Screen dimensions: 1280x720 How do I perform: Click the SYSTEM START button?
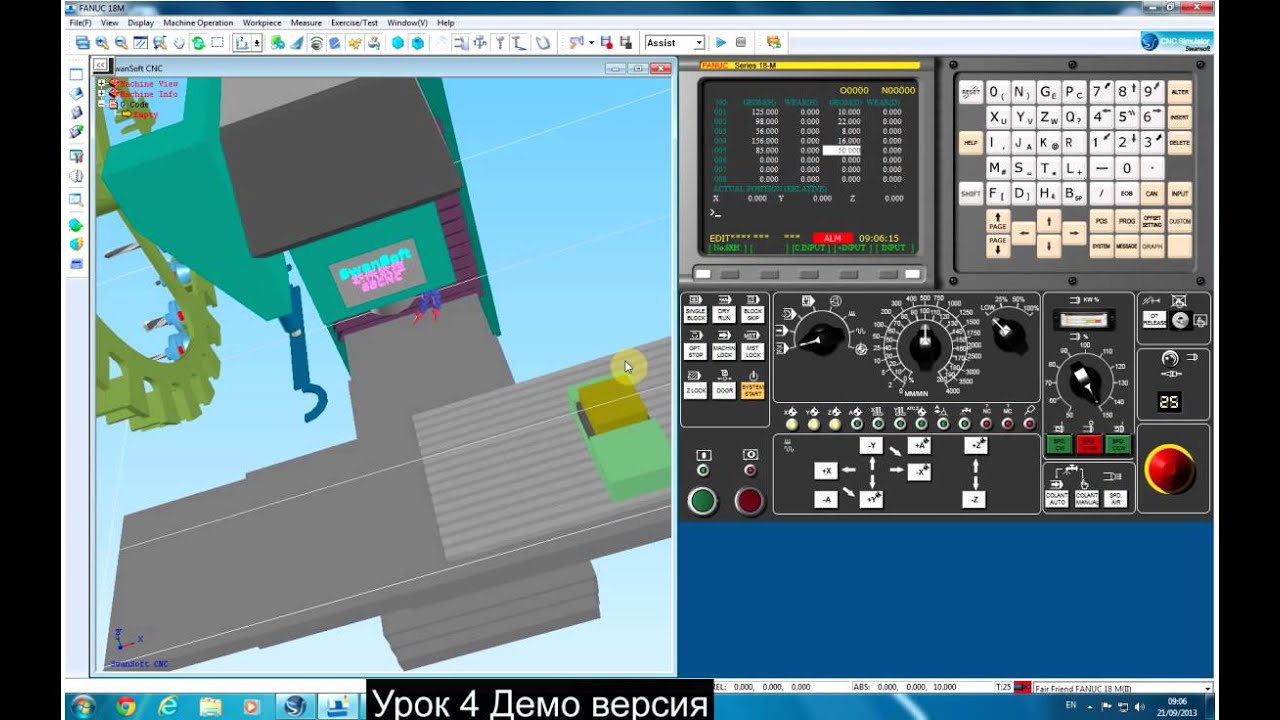tap(753, 391)
